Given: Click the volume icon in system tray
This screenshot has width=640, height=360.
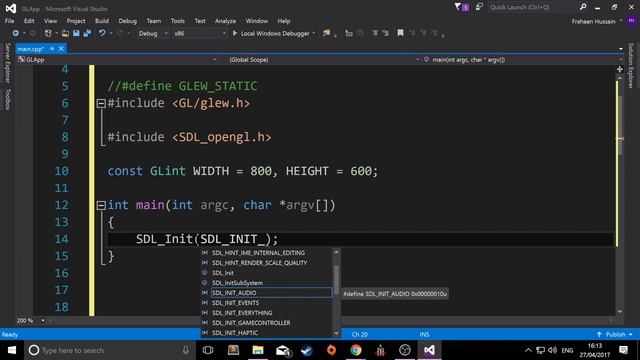Looking at the screenshot, I should tap(552, 350).
